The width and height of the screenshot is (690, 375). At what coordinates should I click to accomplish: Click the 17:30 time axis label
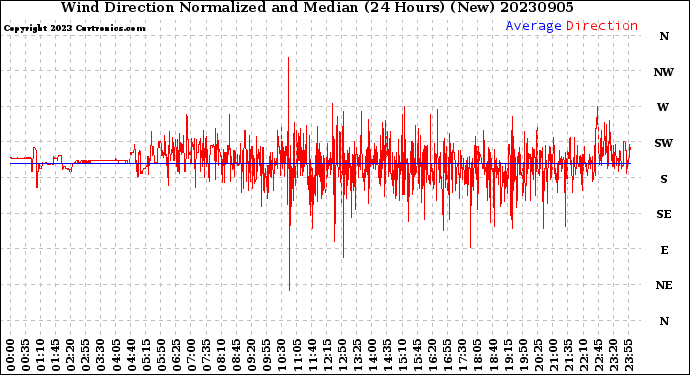click(x=462, y=355)
